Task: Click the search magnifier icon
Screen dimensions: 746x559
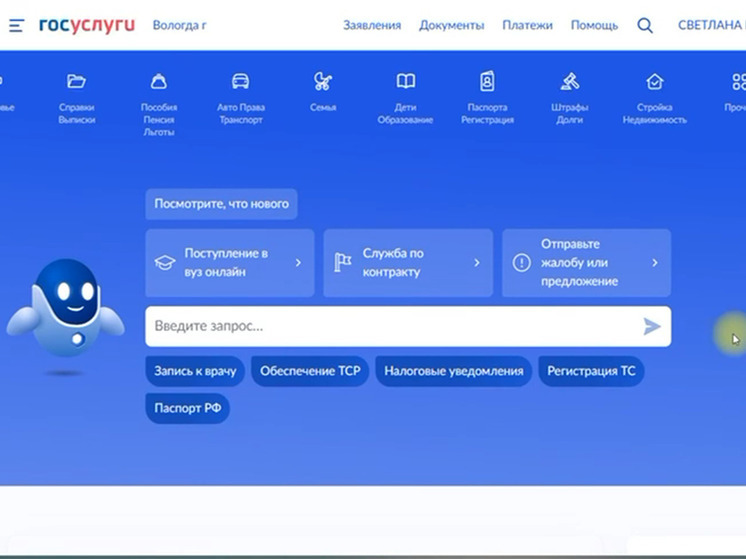Action: tap(645, 25)
